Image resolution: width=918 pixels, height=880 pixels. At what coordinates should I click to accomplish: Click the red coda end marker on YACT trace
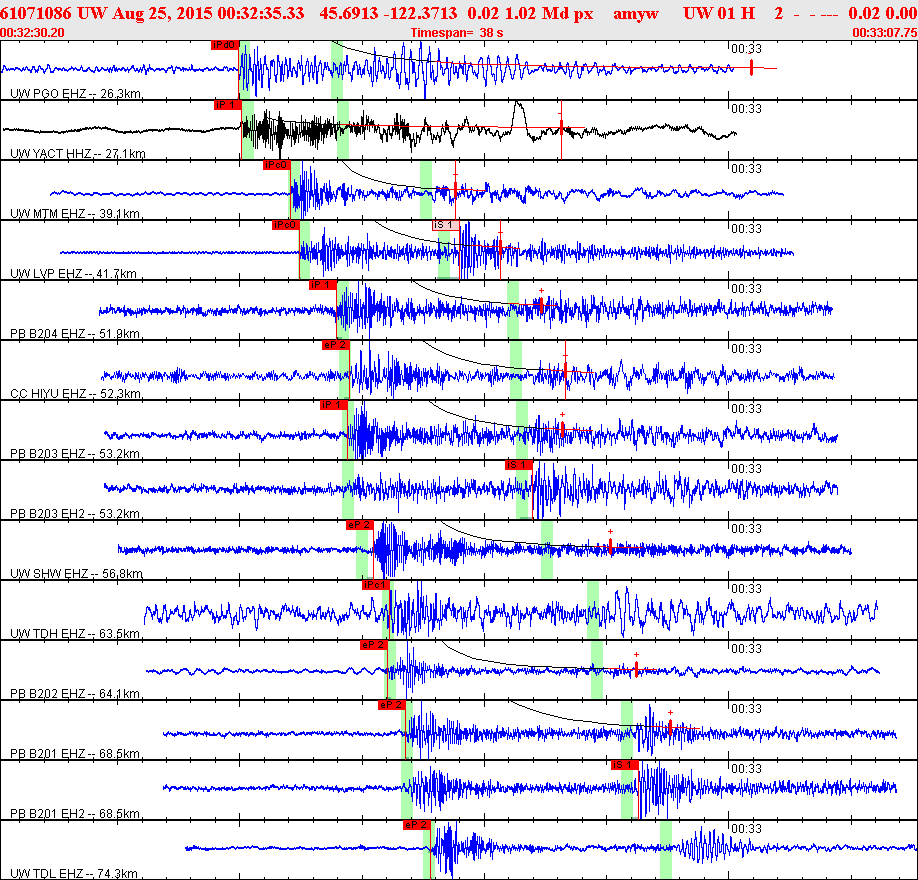coord(561,126)
